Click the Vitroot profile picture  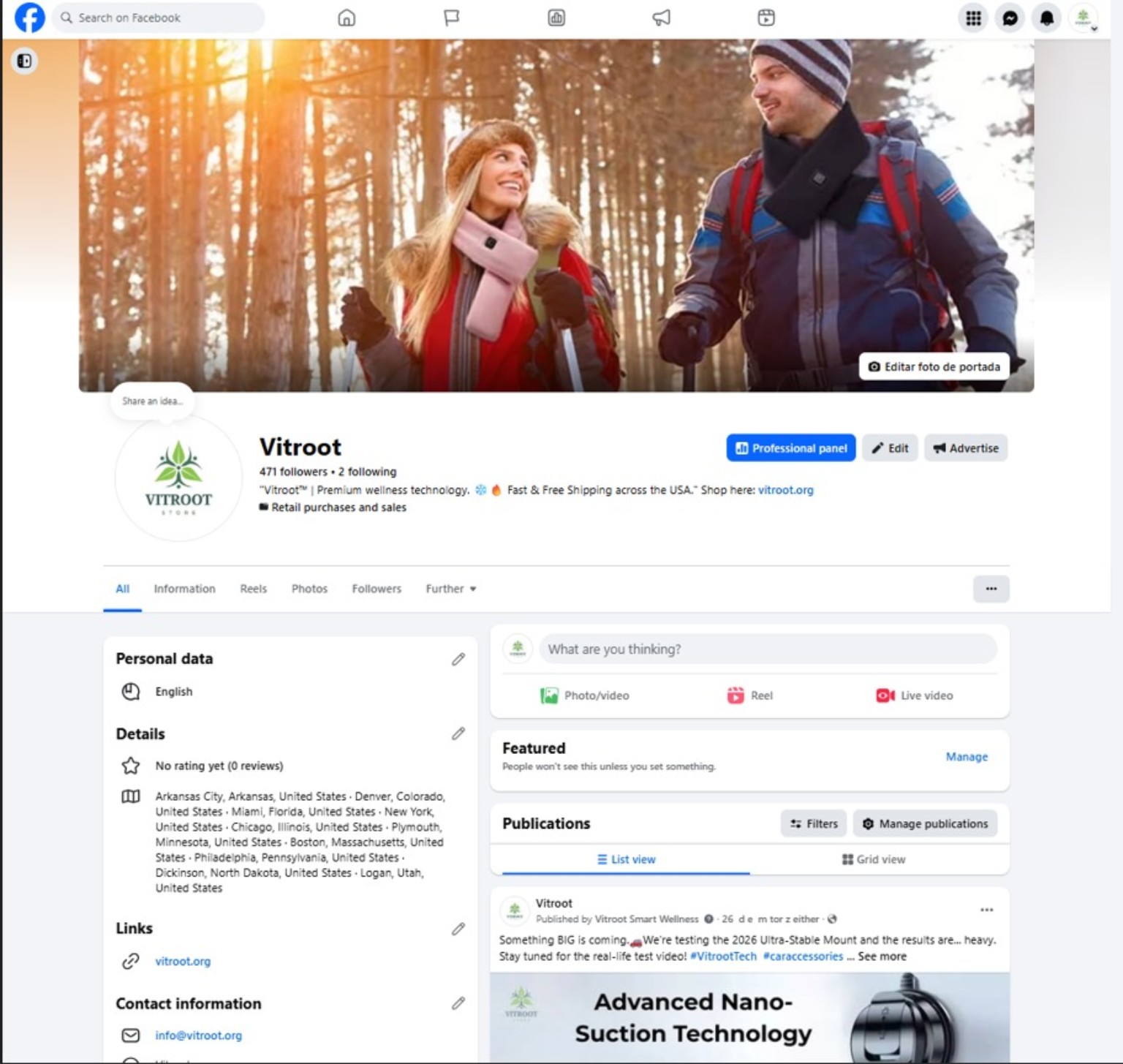pos(178,478)
